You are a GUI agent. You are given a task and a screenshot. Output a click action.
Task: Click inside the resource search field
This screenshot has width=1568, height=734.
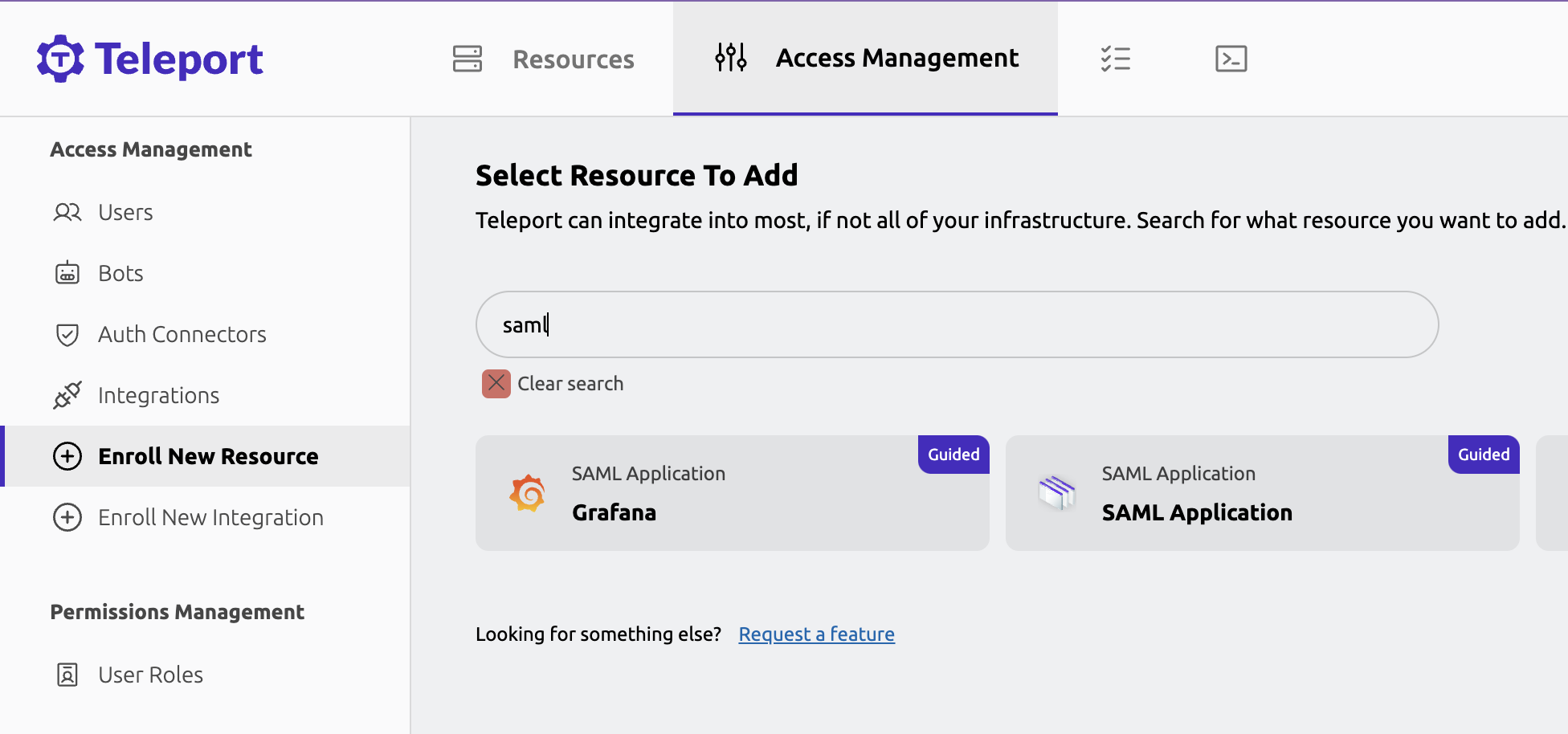[956, 324]
